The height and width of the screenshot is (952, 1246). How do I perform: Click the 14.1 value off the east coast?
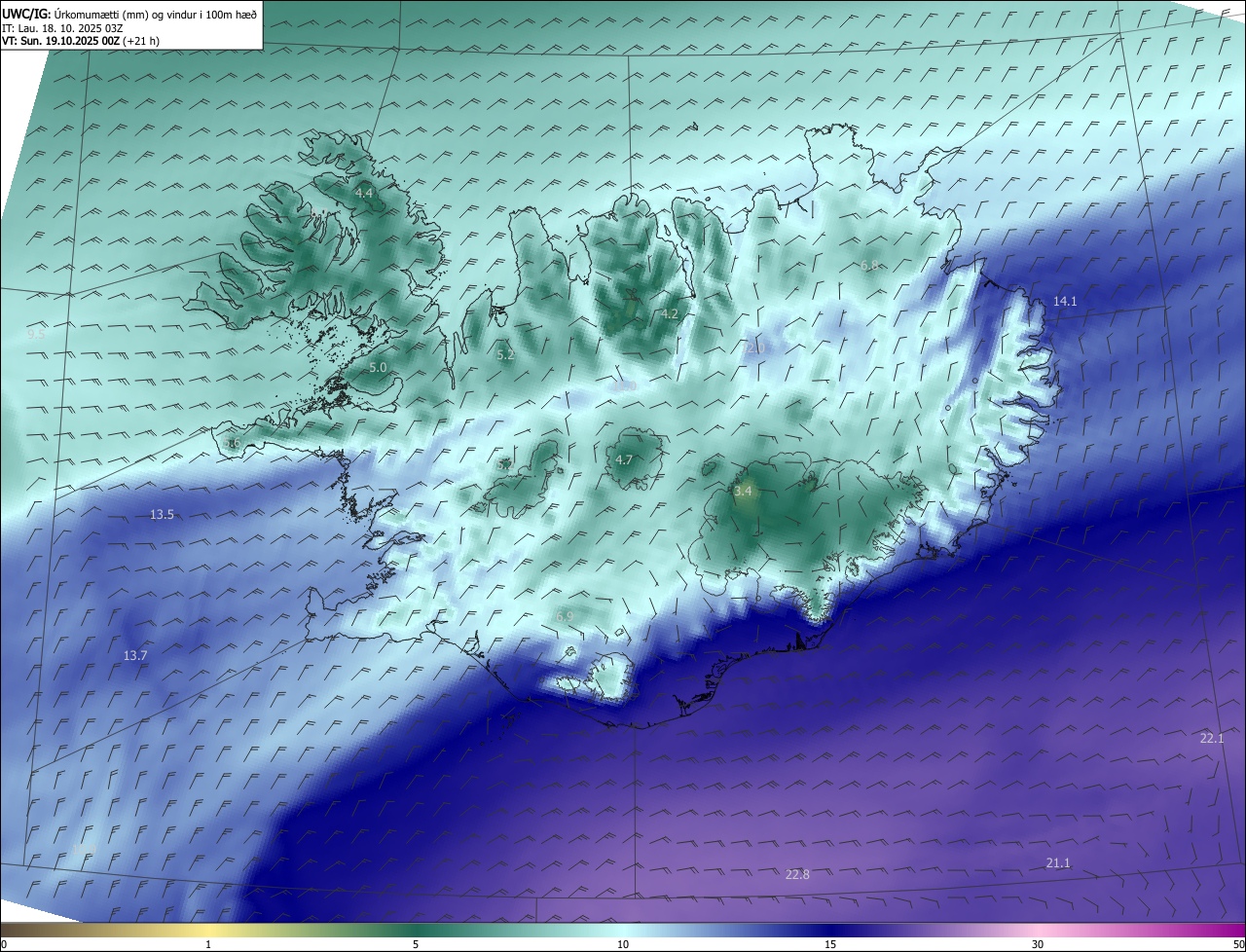(x=1065, y=302)
